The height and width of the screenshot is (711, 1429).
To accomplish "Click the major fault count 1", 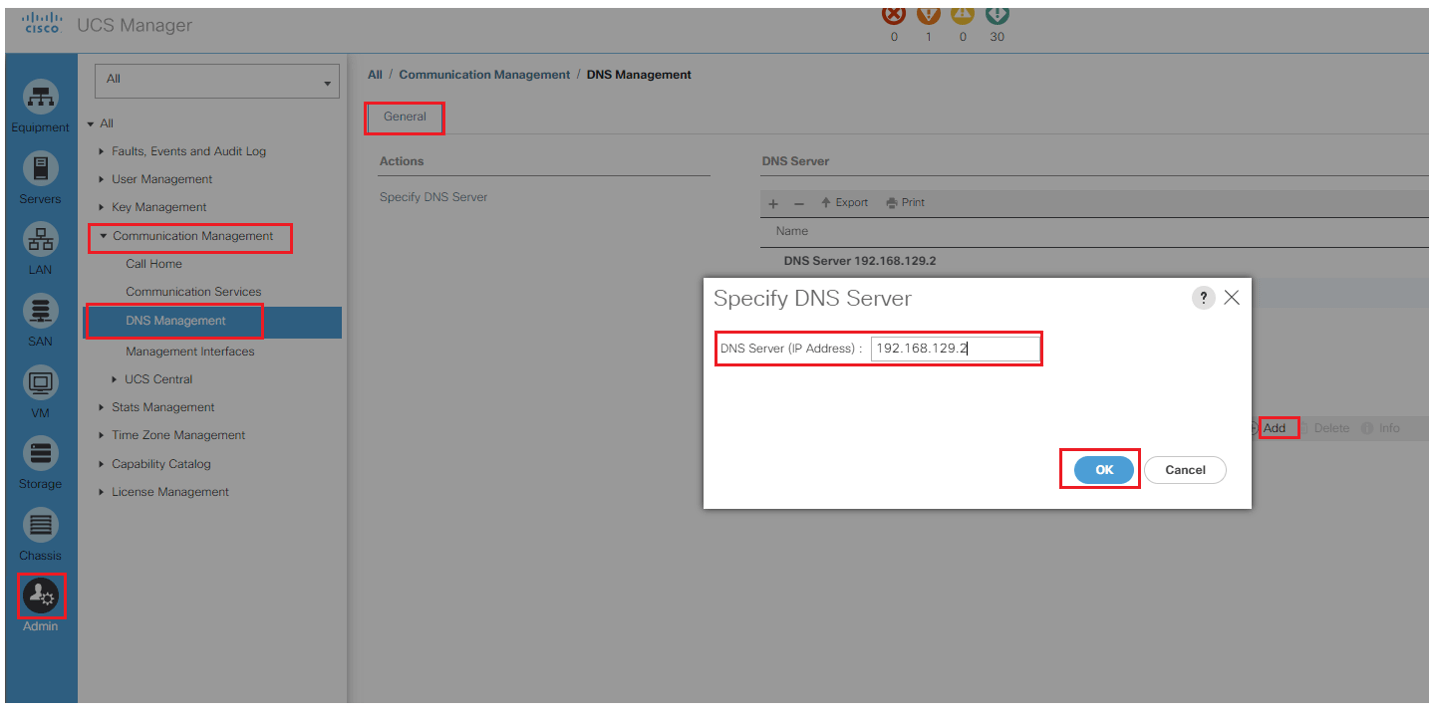I will pos(928,37).
